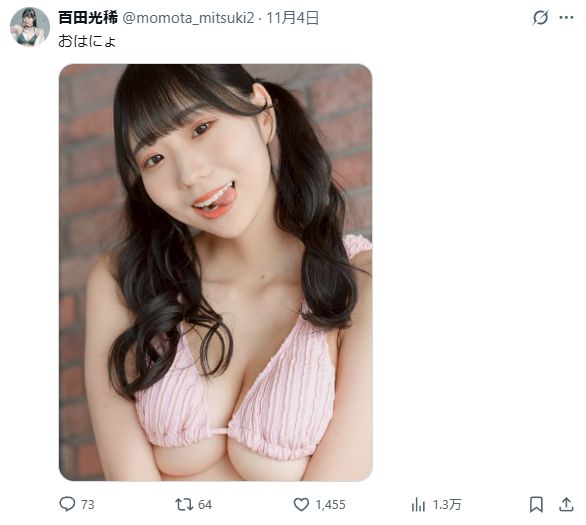The image size is (586, 525).
Task: Click the reply speech bubble icon
Action: point(67,504)
